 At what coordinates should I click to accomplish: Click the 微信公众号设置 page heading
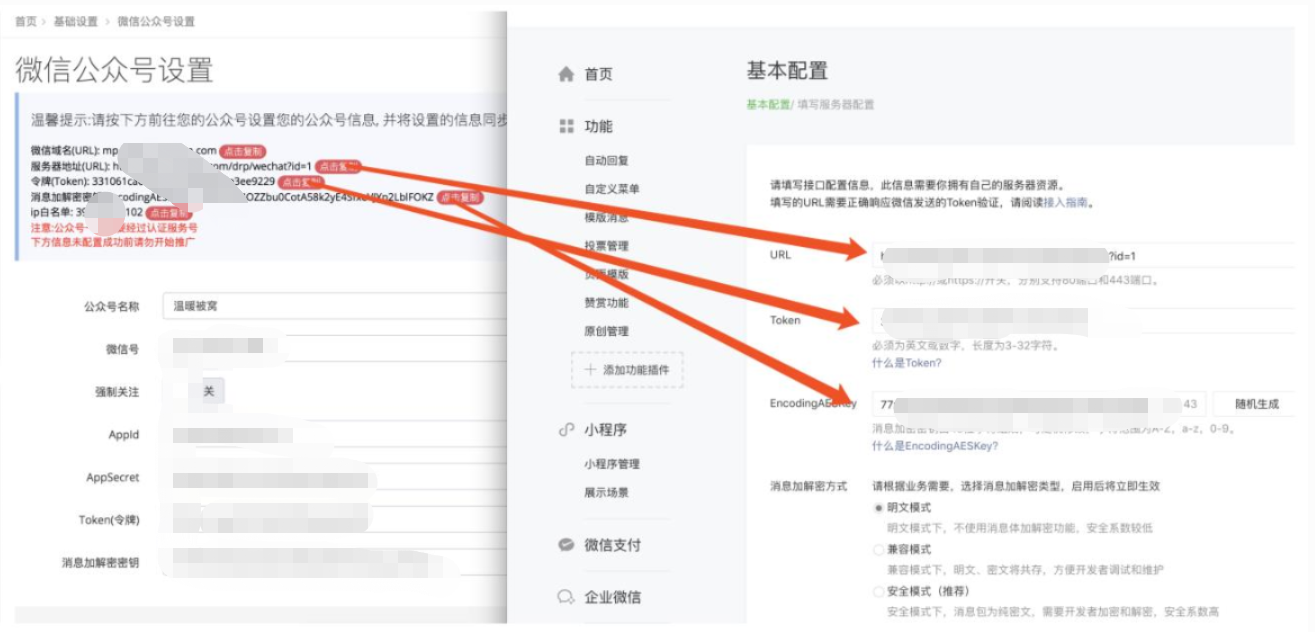click(114, 70)
